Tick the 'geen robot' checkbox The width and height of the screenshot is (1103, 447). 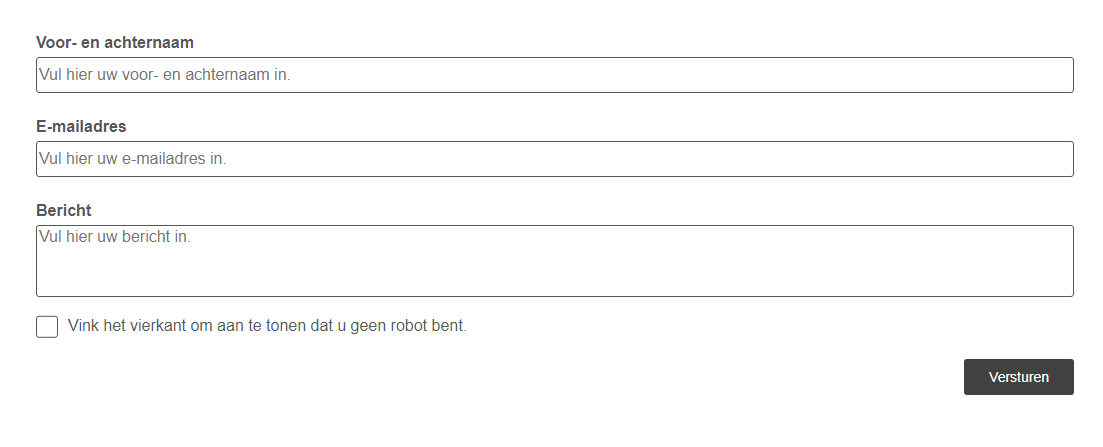[x=47, y=327]
